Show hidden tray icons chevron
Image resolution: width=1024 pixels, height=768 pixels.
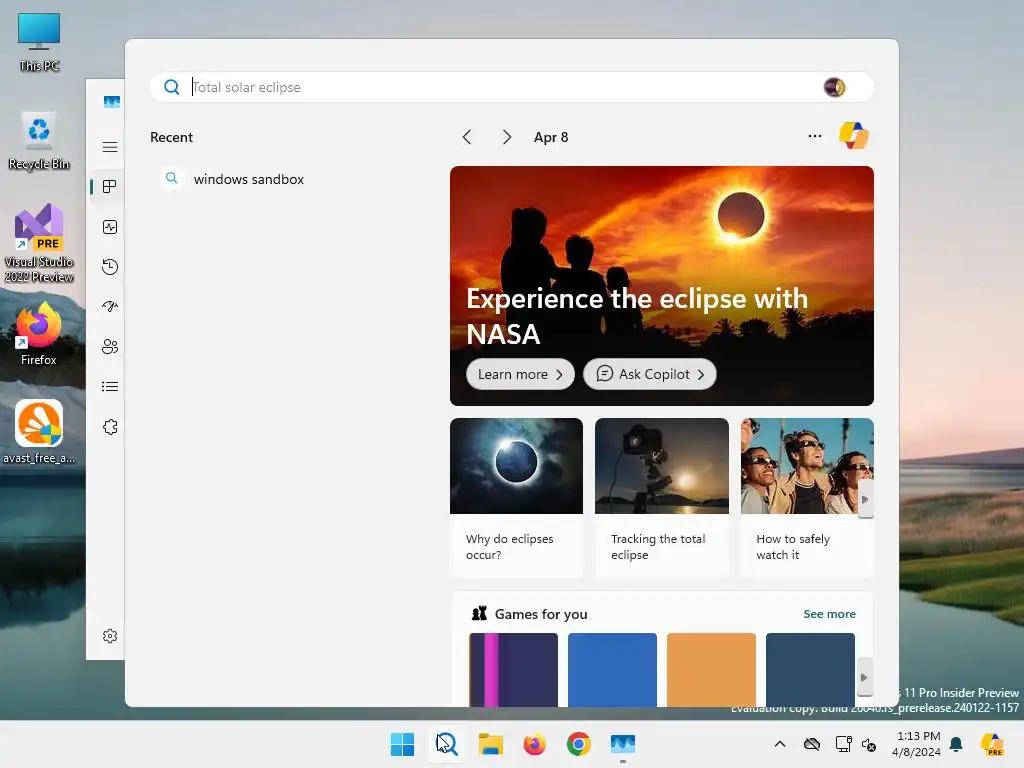point(780,744)
